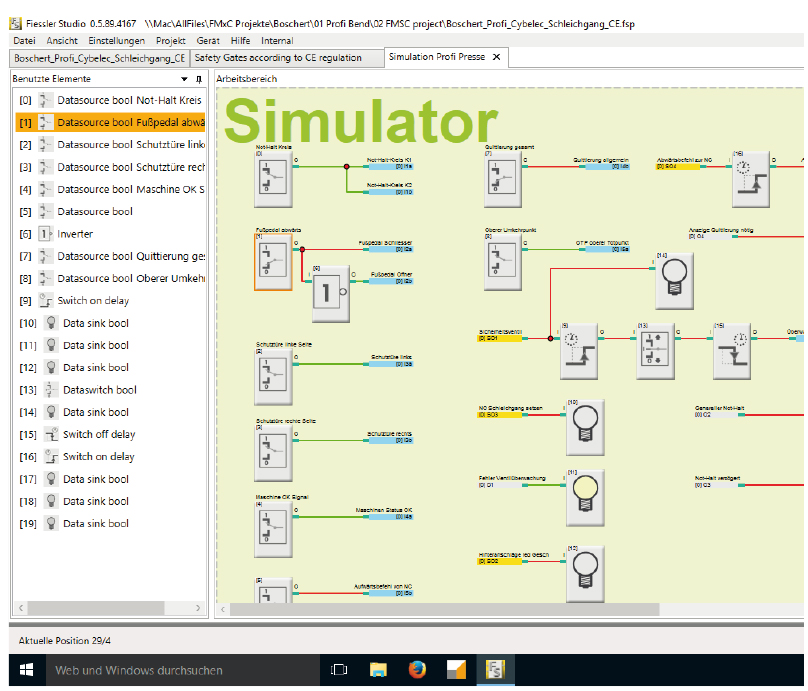The image size is (808, 691).
Task: Switch to Safety Gates according to CE regulation tab
Action: tap(278, 58)
